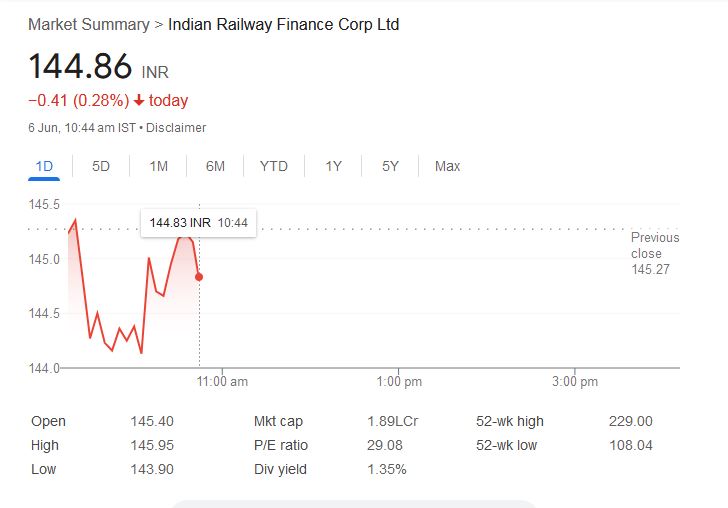
Task: Click the Indian Railway Finance Corp Ltd title
Action: click(x=284, y=24)
